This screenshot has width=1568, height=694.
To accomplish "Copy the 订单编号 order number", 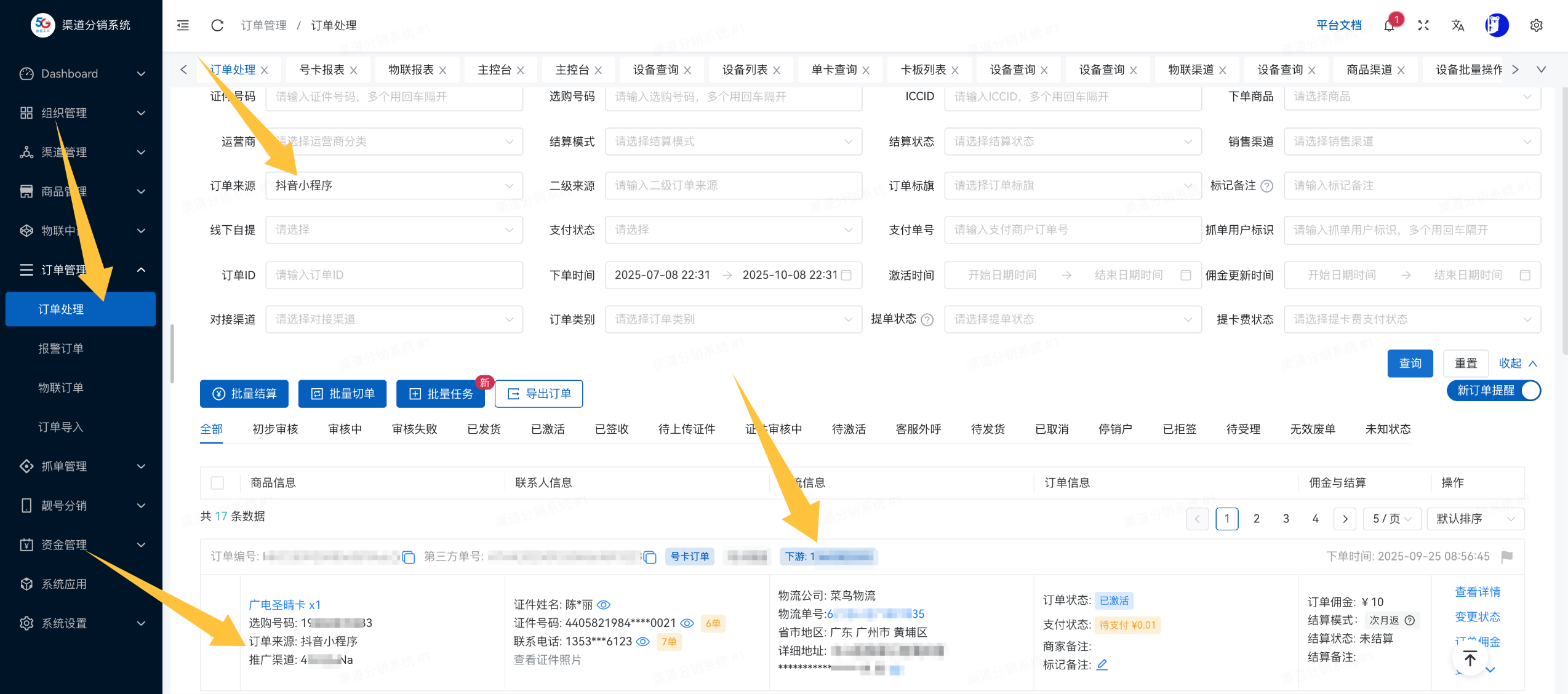I will point(409,557).
